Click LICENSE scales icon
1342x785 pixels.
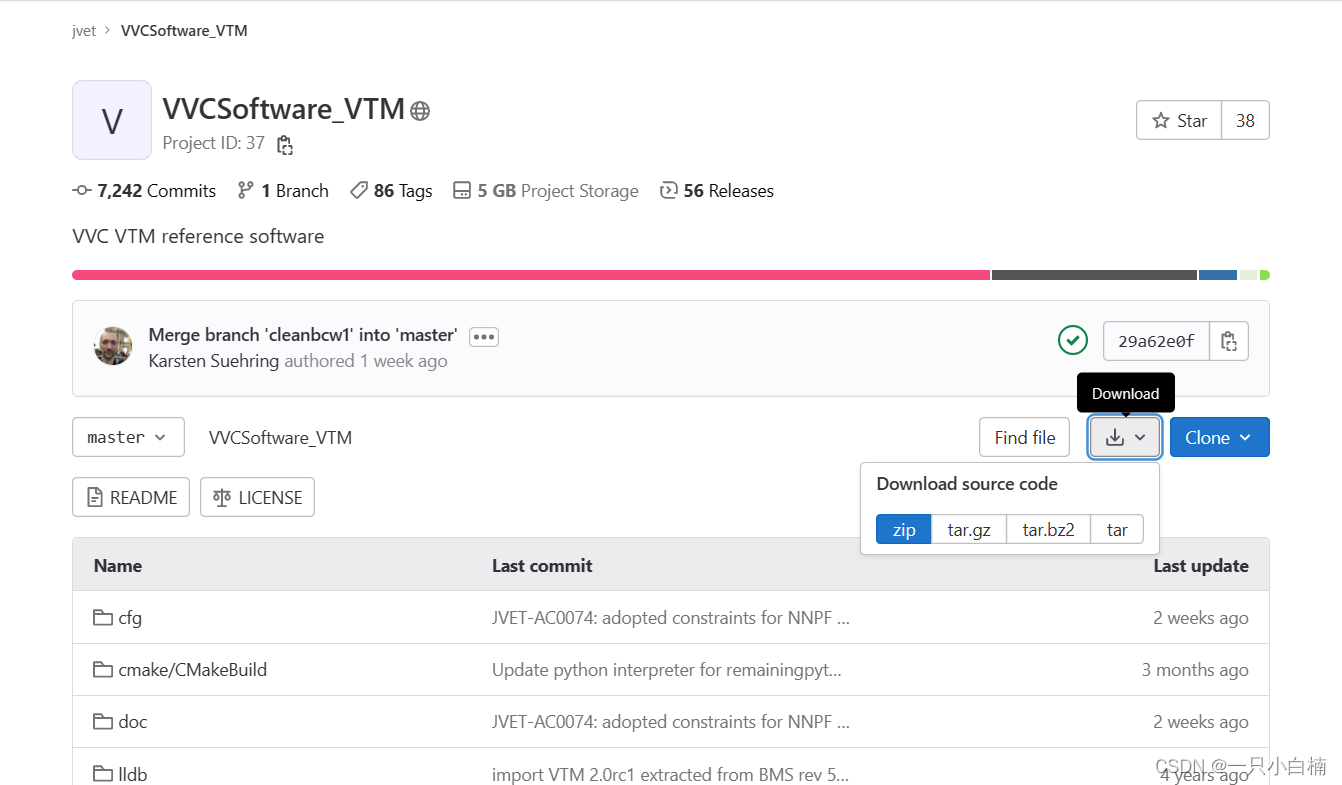pos(222,497)
